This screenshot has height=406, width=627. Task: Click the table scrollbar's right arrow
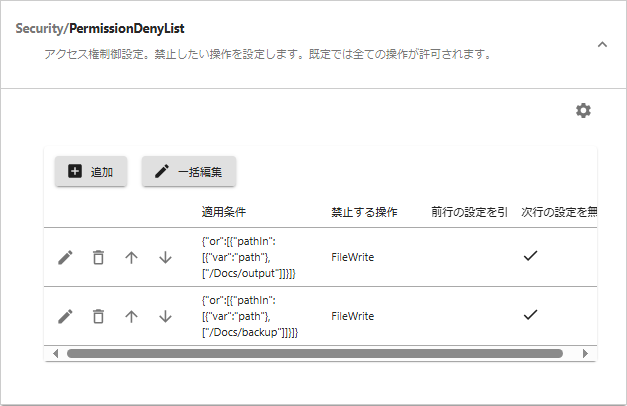point(585,353)
